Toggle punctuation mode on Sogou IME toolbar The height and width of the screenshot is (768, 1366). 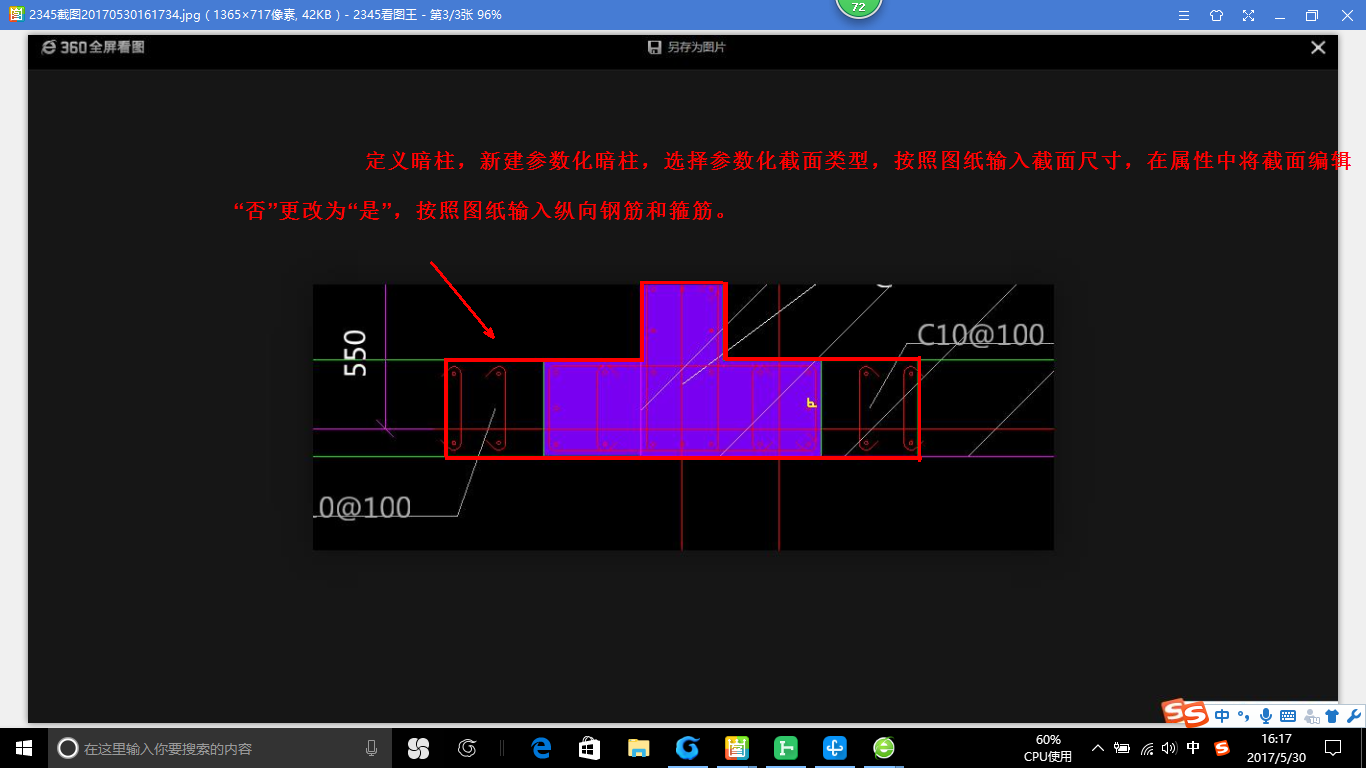pyautogui.click(x=1244, y=716)
